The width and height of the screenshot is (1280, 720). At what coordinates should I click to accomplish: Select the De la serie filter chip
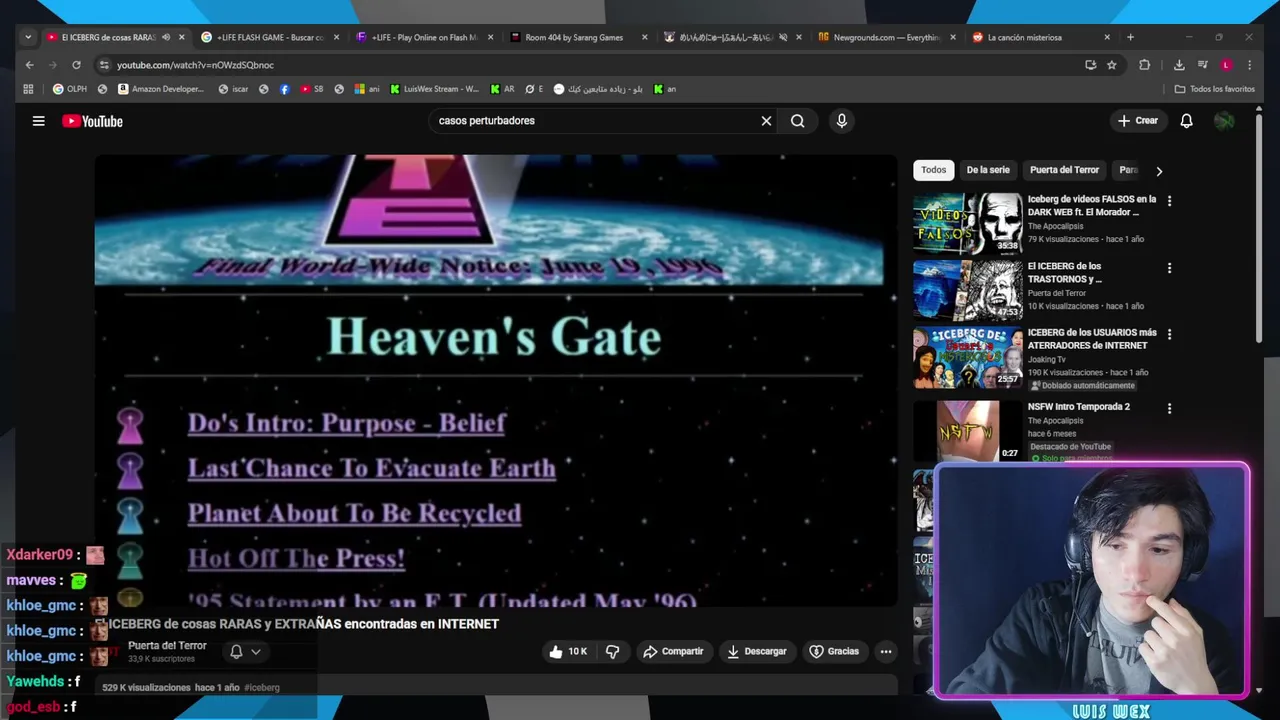(x=988, y=170)
